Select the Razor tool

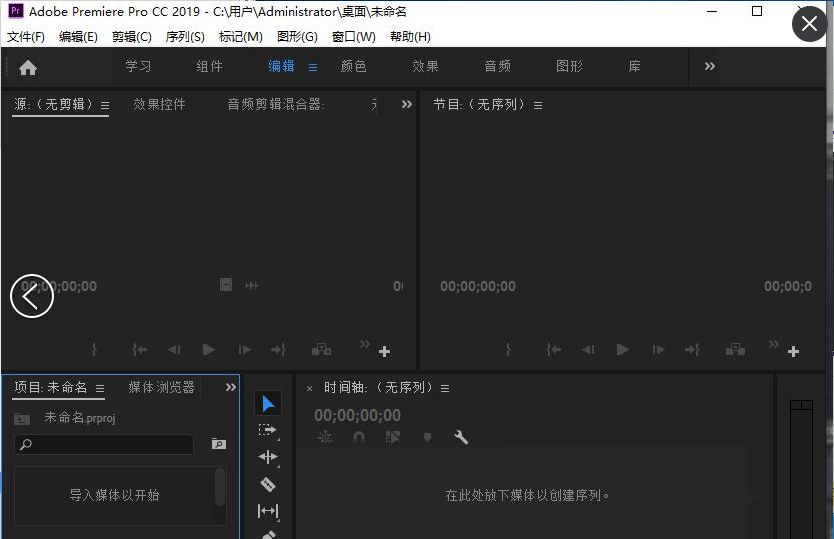point(268,484)
